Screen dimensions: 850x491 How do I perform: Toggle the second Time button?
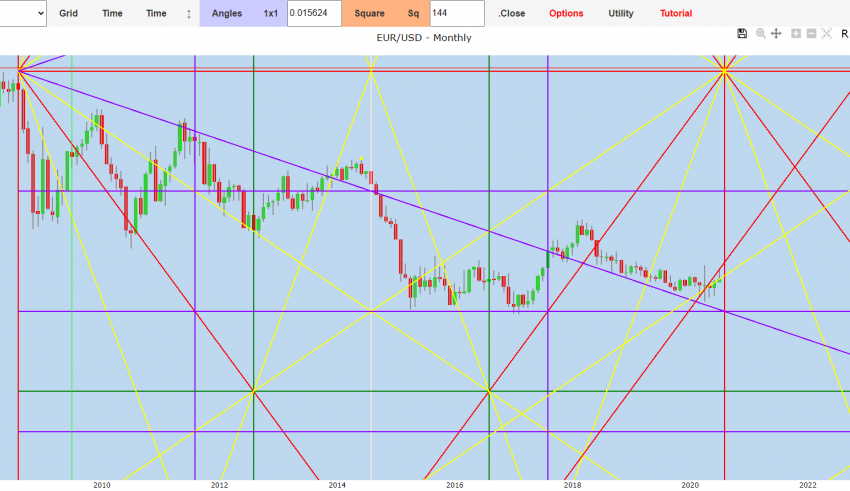click(156, 13)
